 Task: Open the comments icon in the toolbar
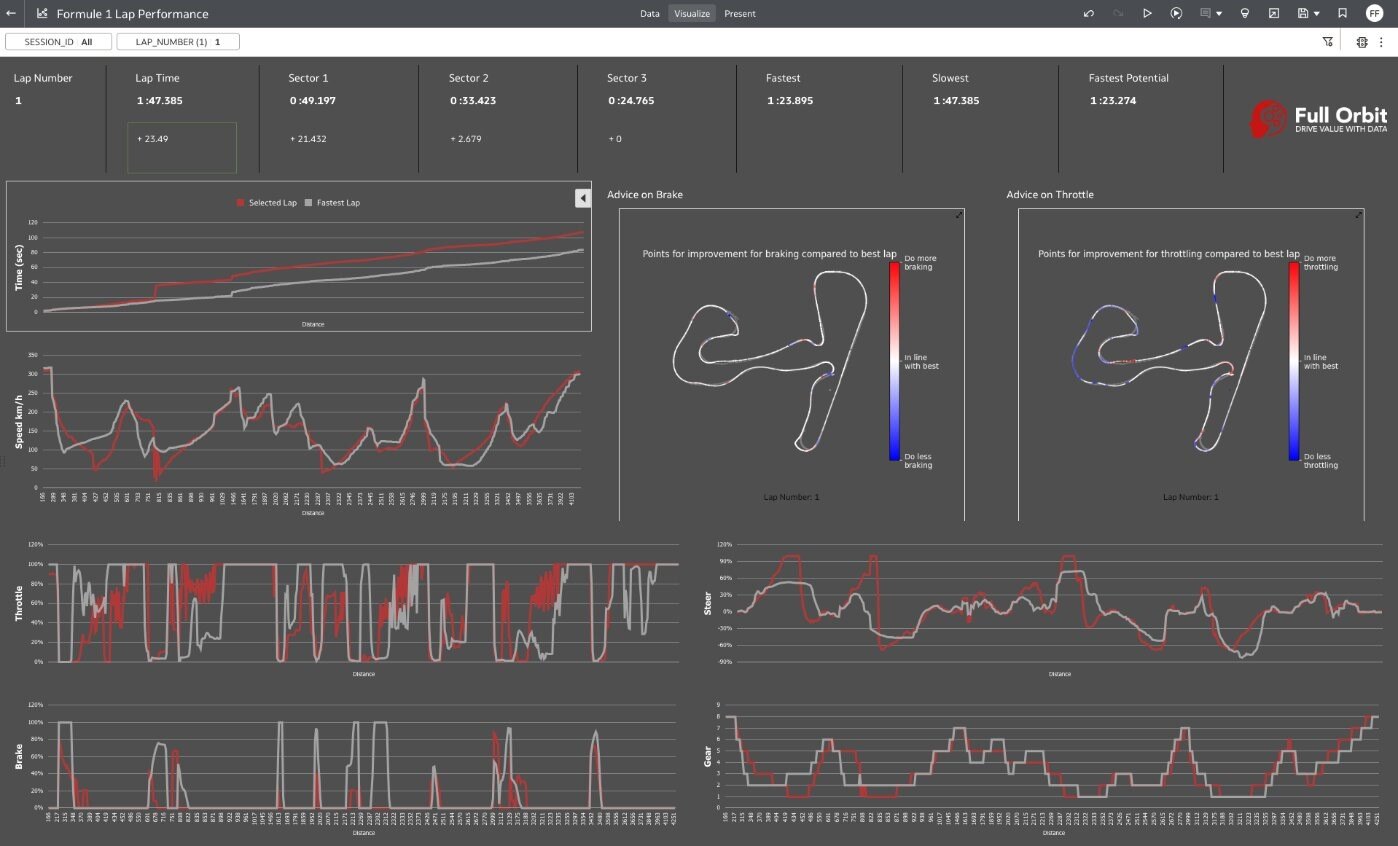pos(1204,13)
